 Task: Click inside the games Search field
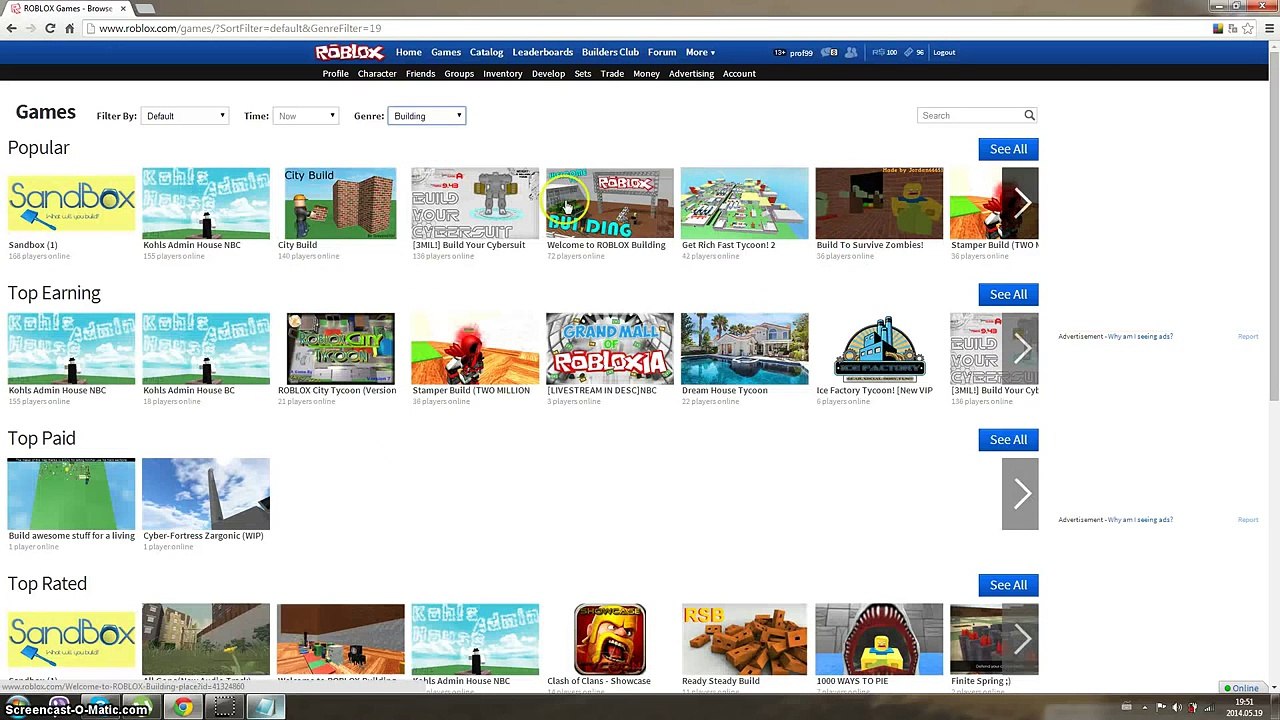[x=970, y=116]
